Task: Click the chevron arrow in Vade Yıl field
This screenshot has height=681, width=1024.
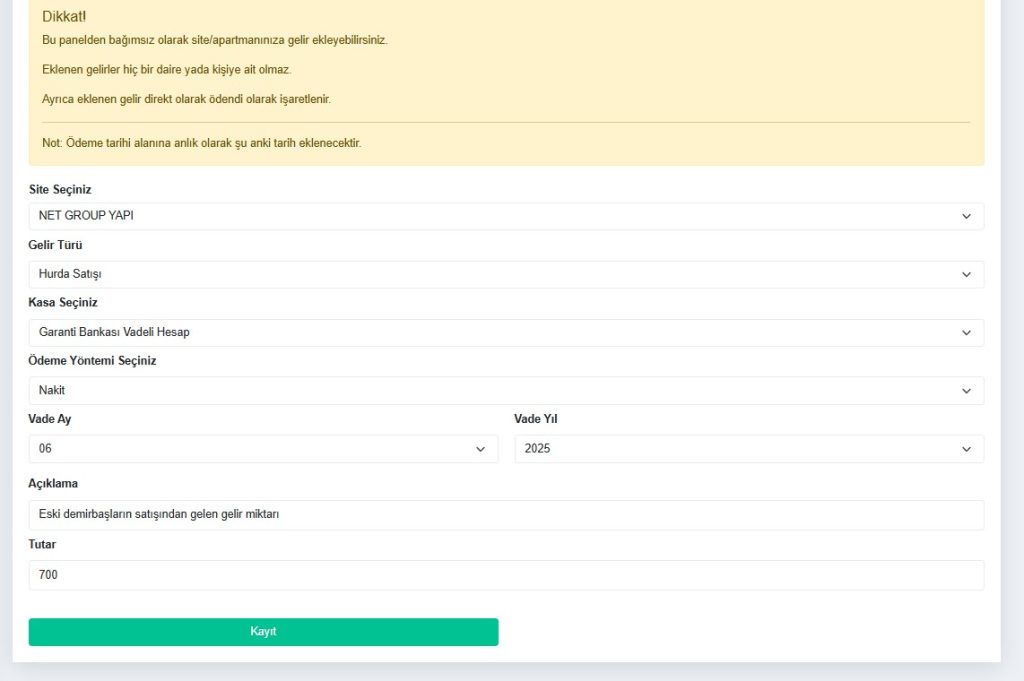Action: tap(966, 449)
